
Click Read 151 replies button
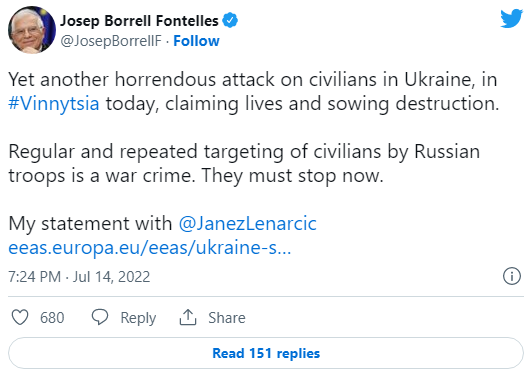(x=266, y=353)
